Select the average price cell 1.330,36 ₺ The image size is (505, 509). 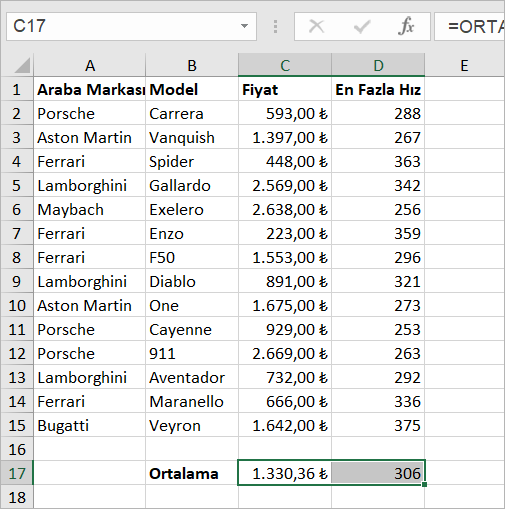click(x=285, y=473)
